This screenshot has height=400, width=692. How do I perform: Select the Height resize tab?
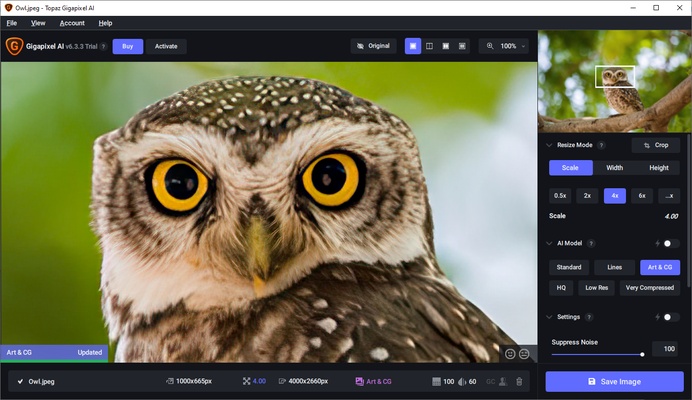[658, 168]
